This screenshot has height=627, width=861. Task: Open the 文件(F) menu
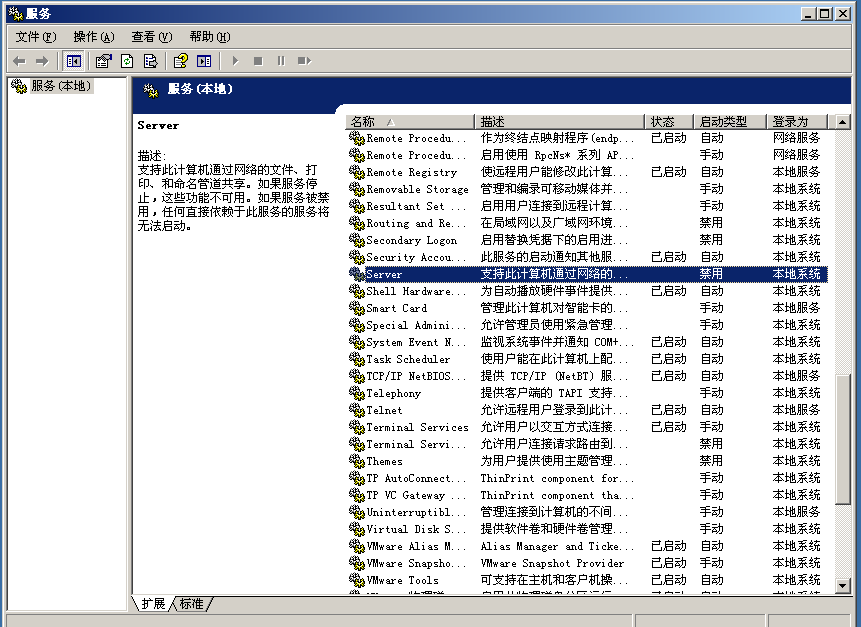36,37
